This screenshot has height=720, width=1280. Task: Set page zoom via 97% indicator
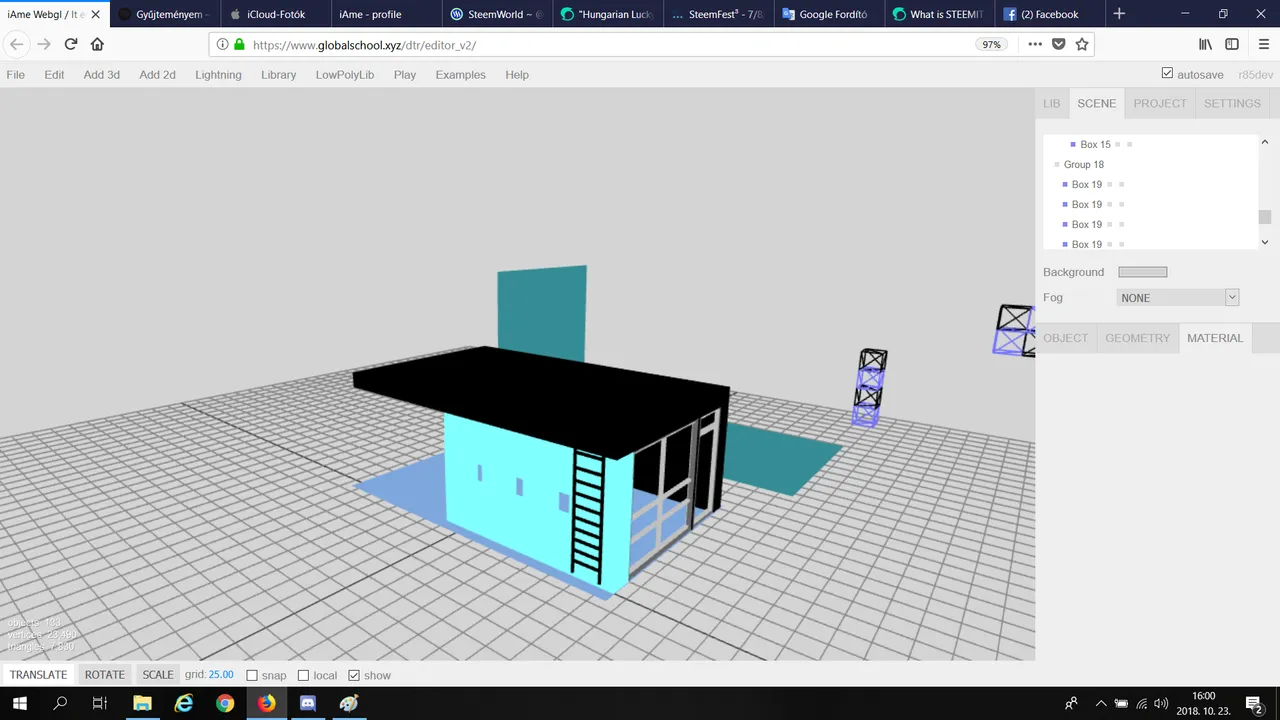point(991,45)
